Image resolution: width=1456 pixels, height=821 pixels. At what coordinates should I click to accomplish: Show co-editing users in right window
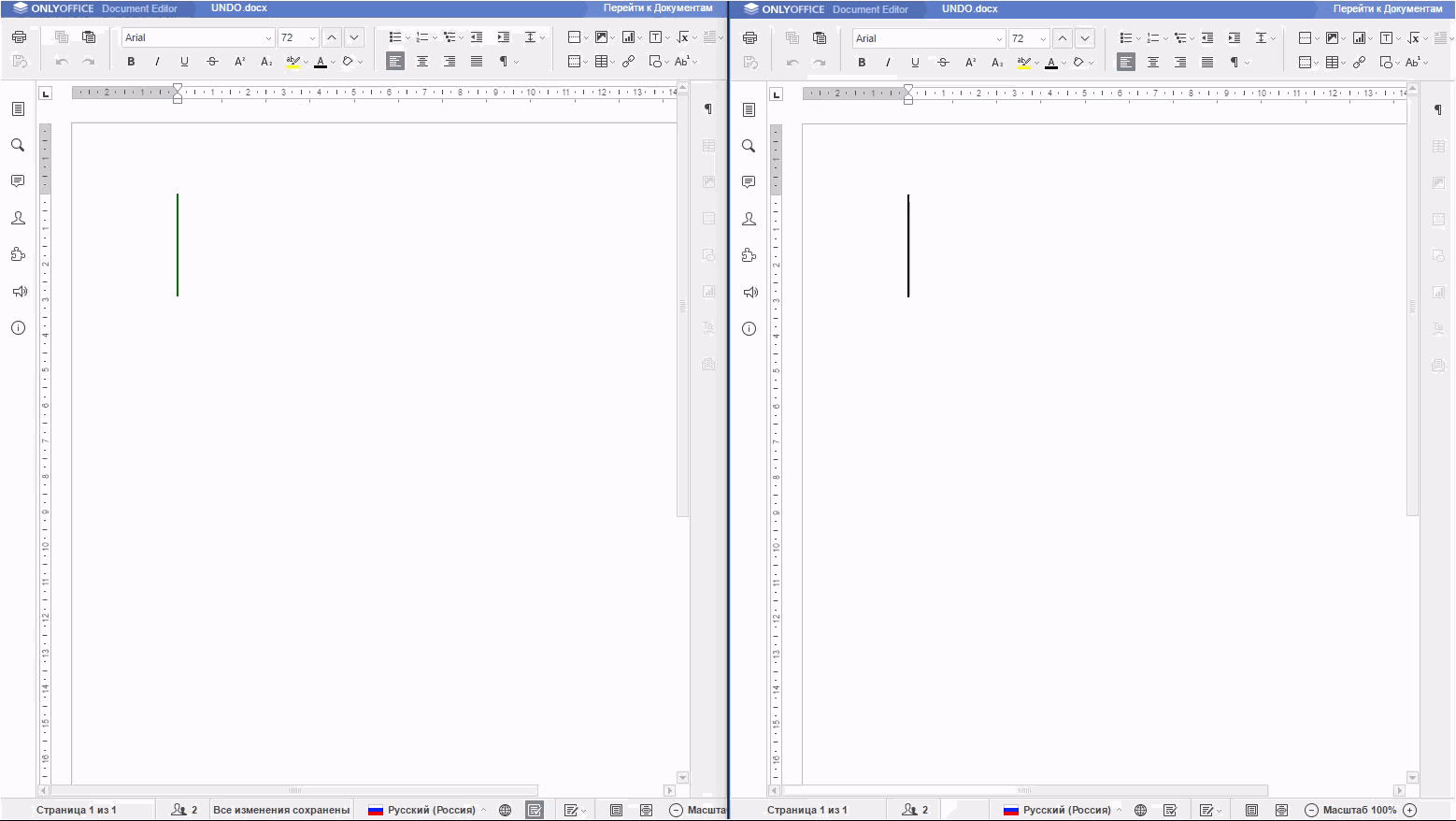point(915,810)
